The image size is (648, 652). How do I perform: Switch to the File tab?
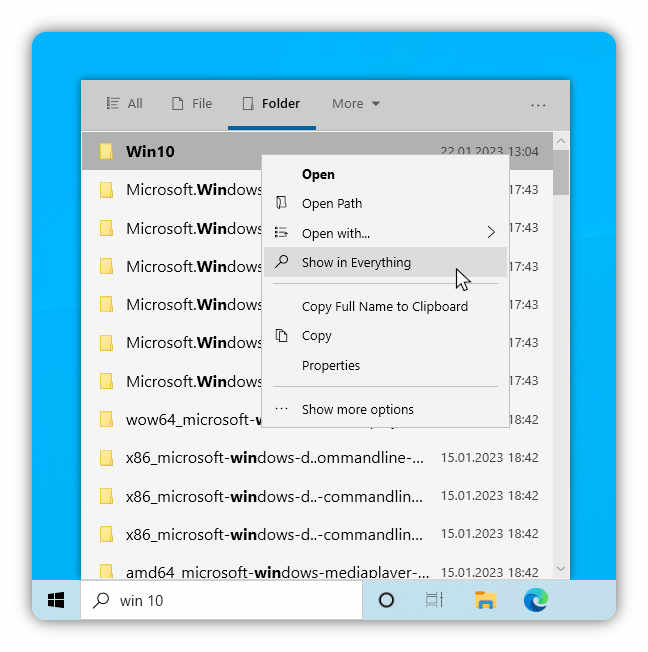pyautogui.click(x=192, y=103)
